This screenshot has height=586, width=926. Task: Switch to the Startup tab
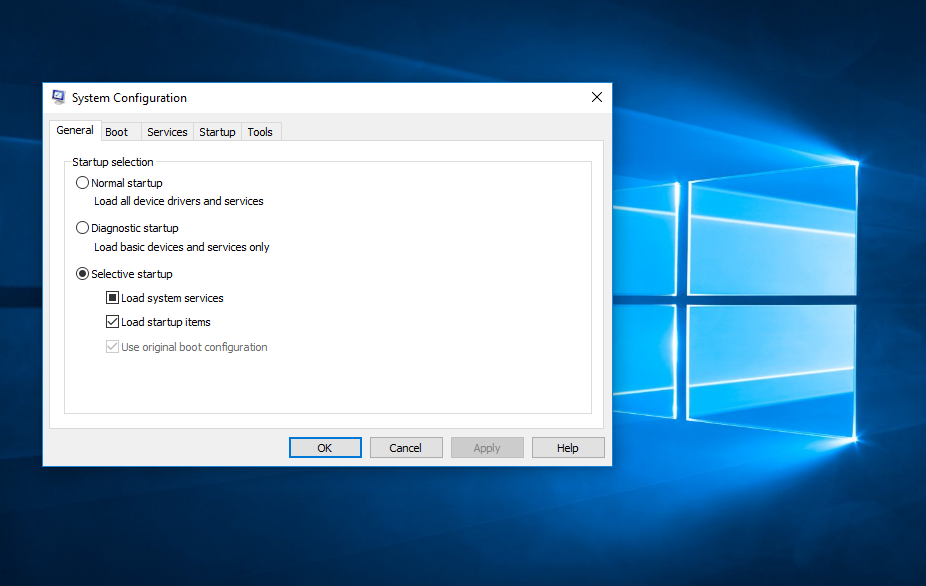[x=217, y=132]
